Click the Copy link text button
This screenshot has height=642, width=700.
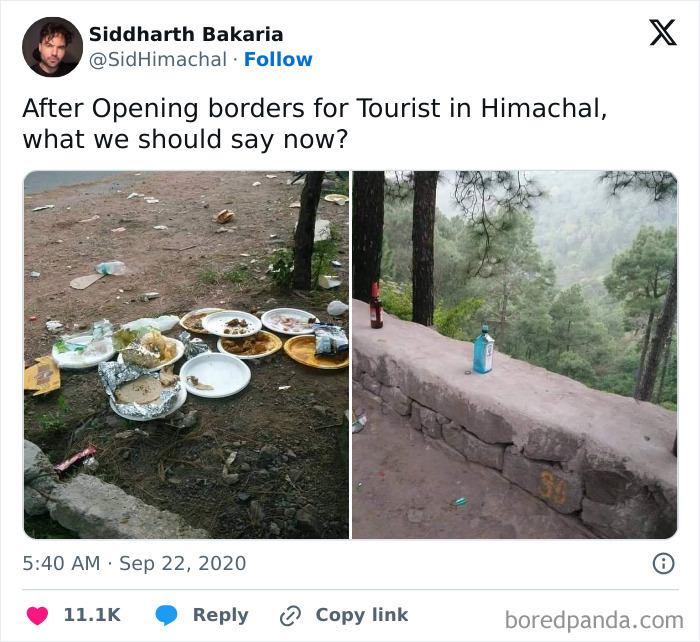point(361,615)
